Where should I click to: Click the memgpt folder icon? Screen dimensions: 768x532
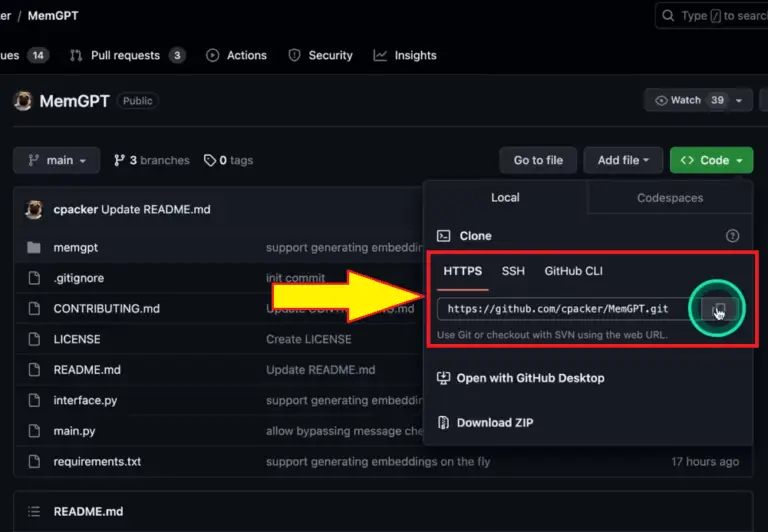34,247
